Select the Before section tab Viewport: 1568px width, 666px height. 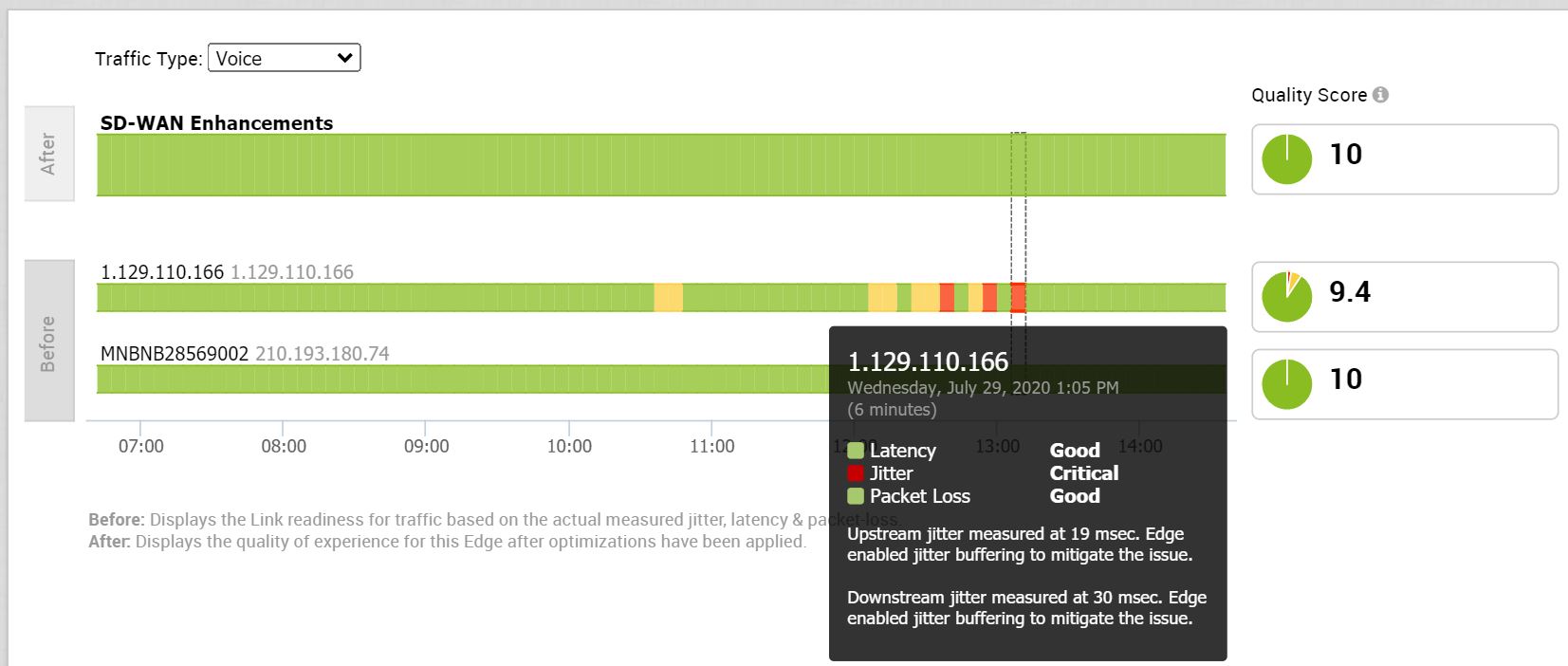(48, 342)
